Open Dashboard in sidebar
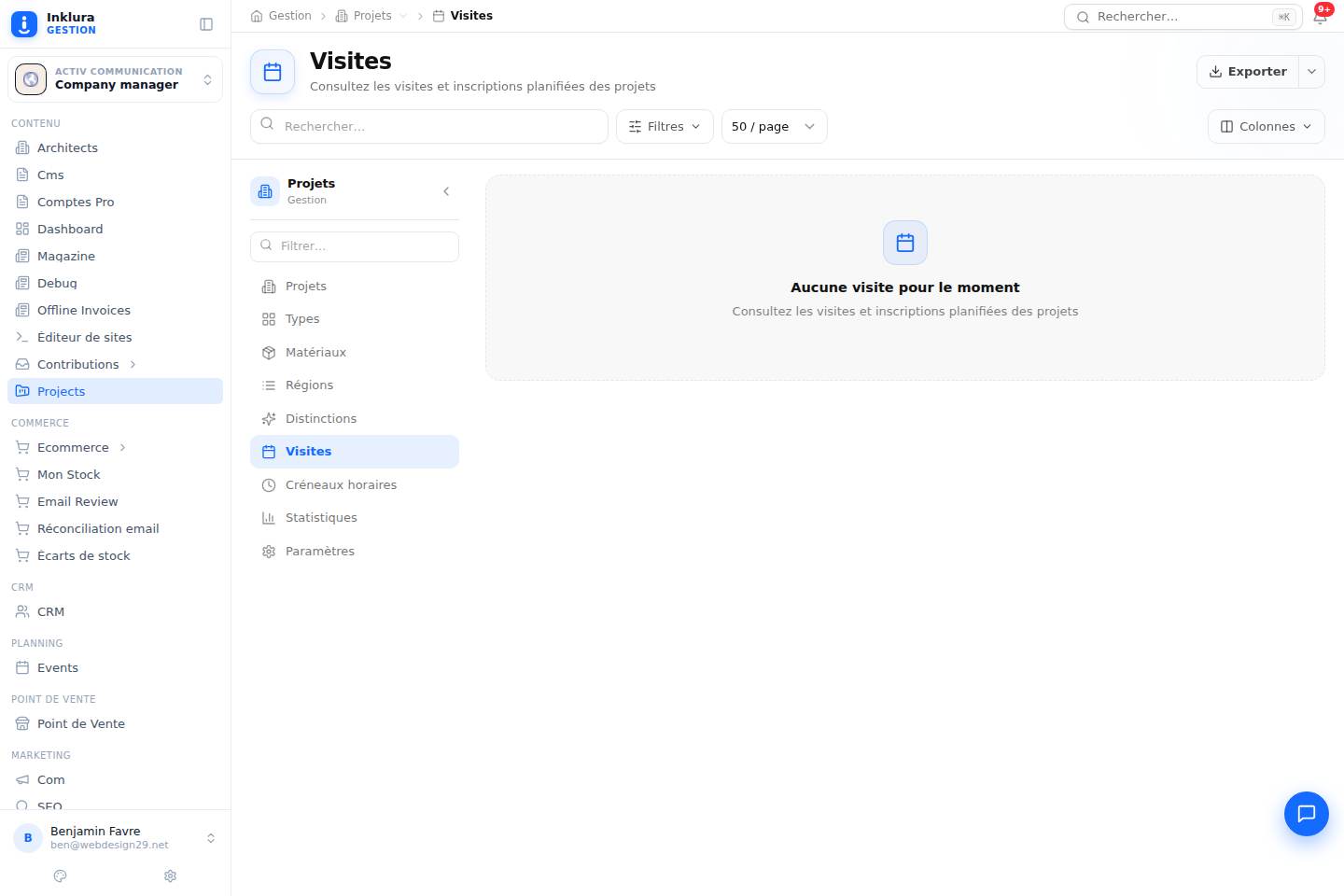This screenshot has height=896, width=1344. (115, 229)
